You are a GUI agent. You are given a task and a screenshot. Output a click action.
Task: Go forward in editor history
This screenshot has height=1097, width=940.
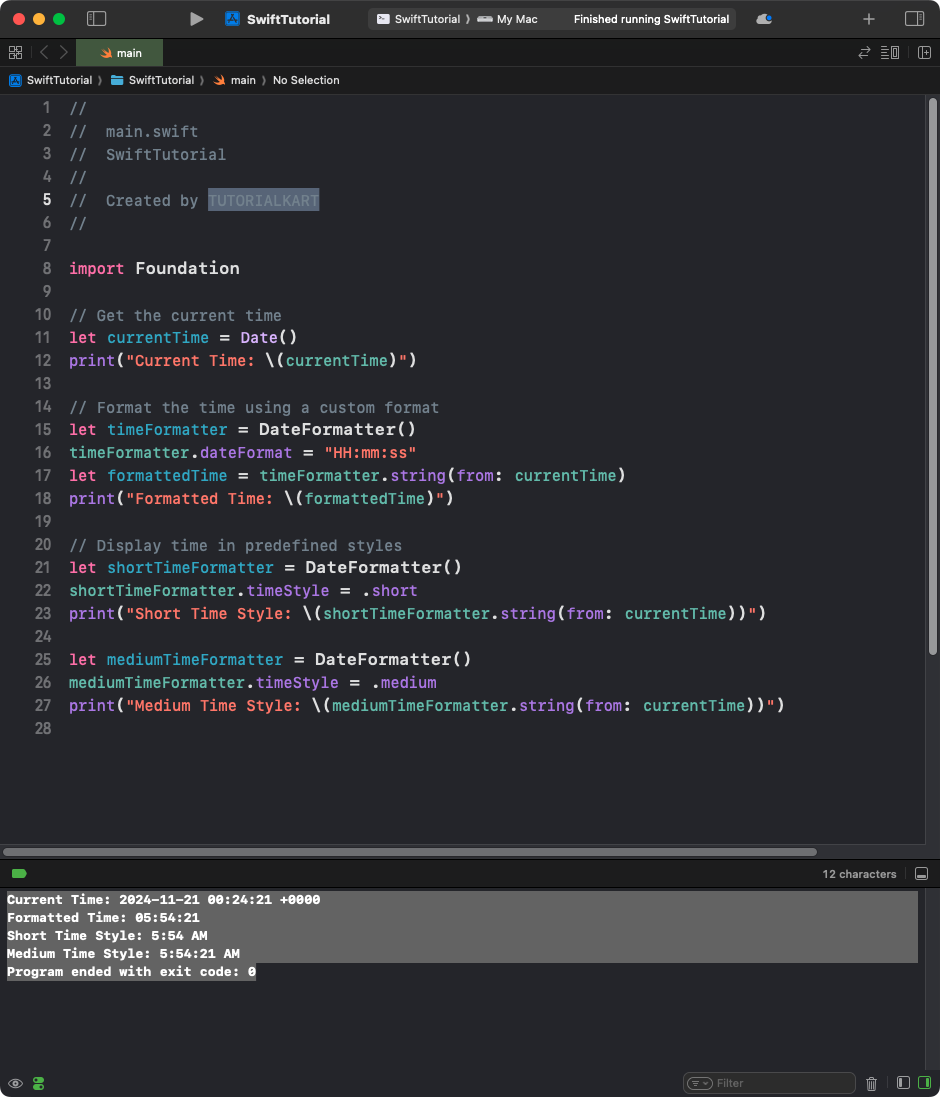point(64,52)
